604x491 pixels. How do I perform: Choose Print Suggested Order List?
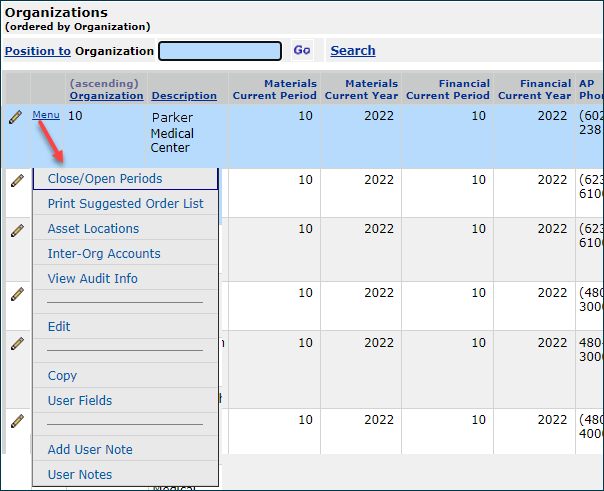pos(125,204)
